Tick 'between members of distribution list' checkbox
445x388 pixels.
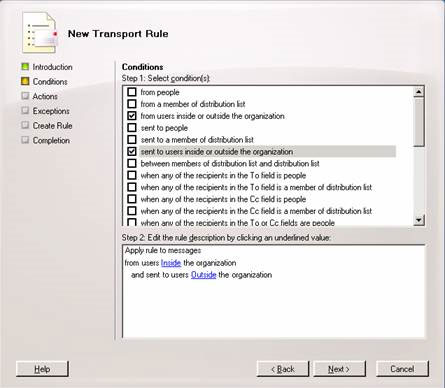click(132, 163)
